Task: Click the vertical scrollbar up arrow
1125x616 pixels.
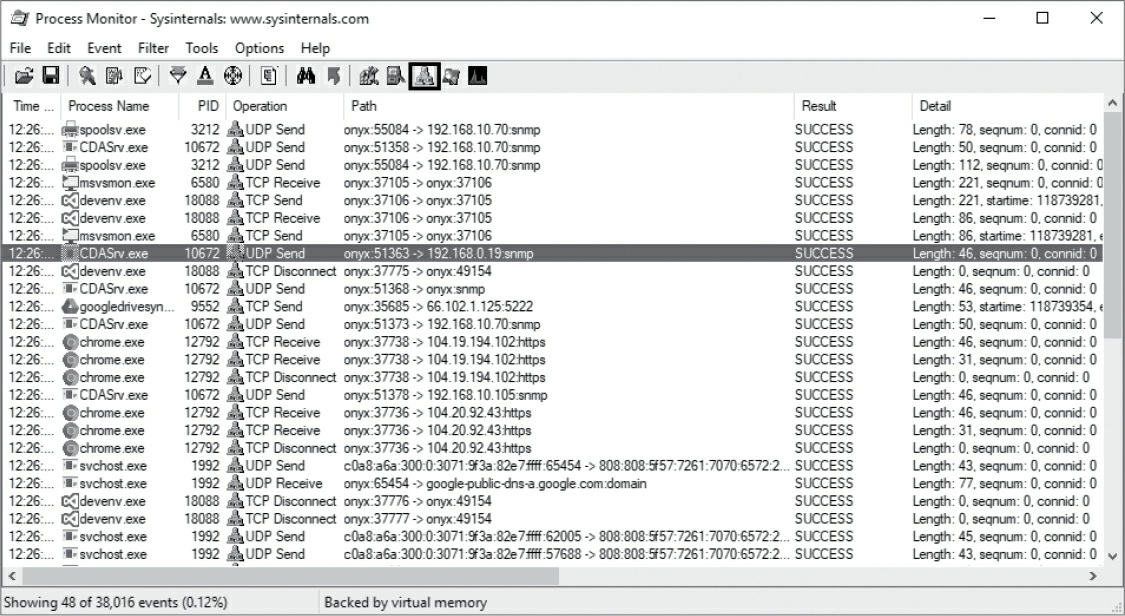Action: tap(1113, 103)
